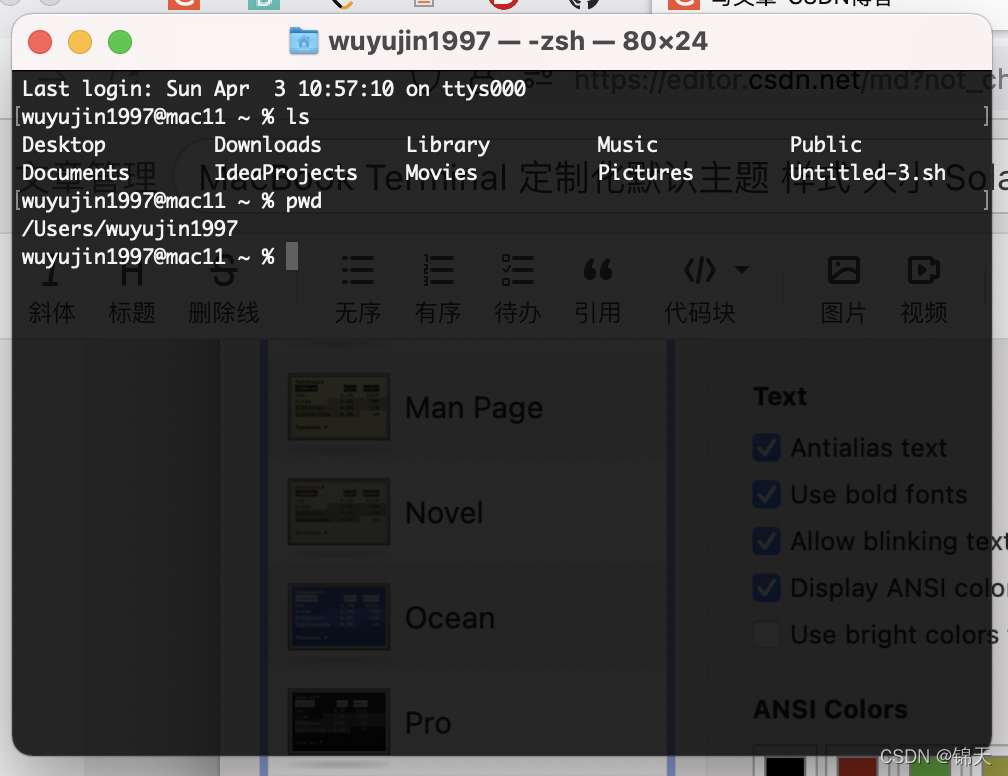
Task: Click '/Users/wuyujin1997' path output
Action: coord(130,229)
